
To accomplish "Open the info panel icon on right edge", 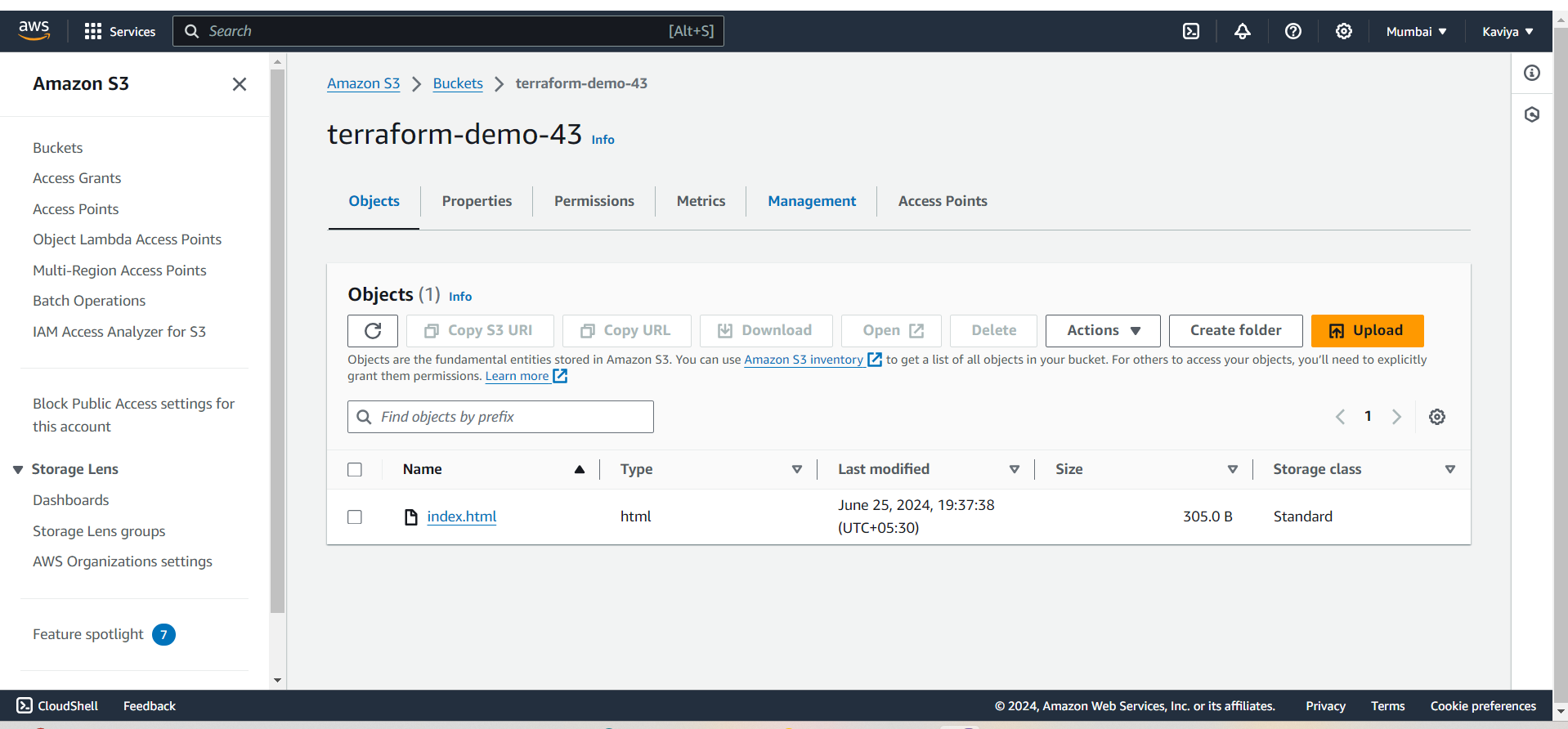I will pyautogui.click(x=1531, y=73).
